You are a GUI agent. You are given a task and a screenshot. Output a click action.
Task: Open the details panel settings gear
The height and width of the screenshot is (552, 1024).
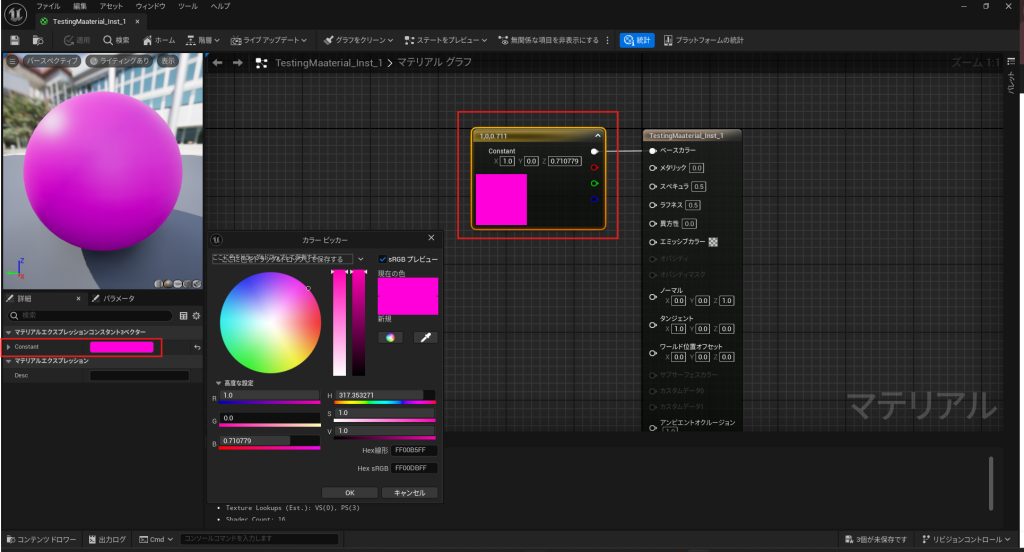(x=196, y=315)
